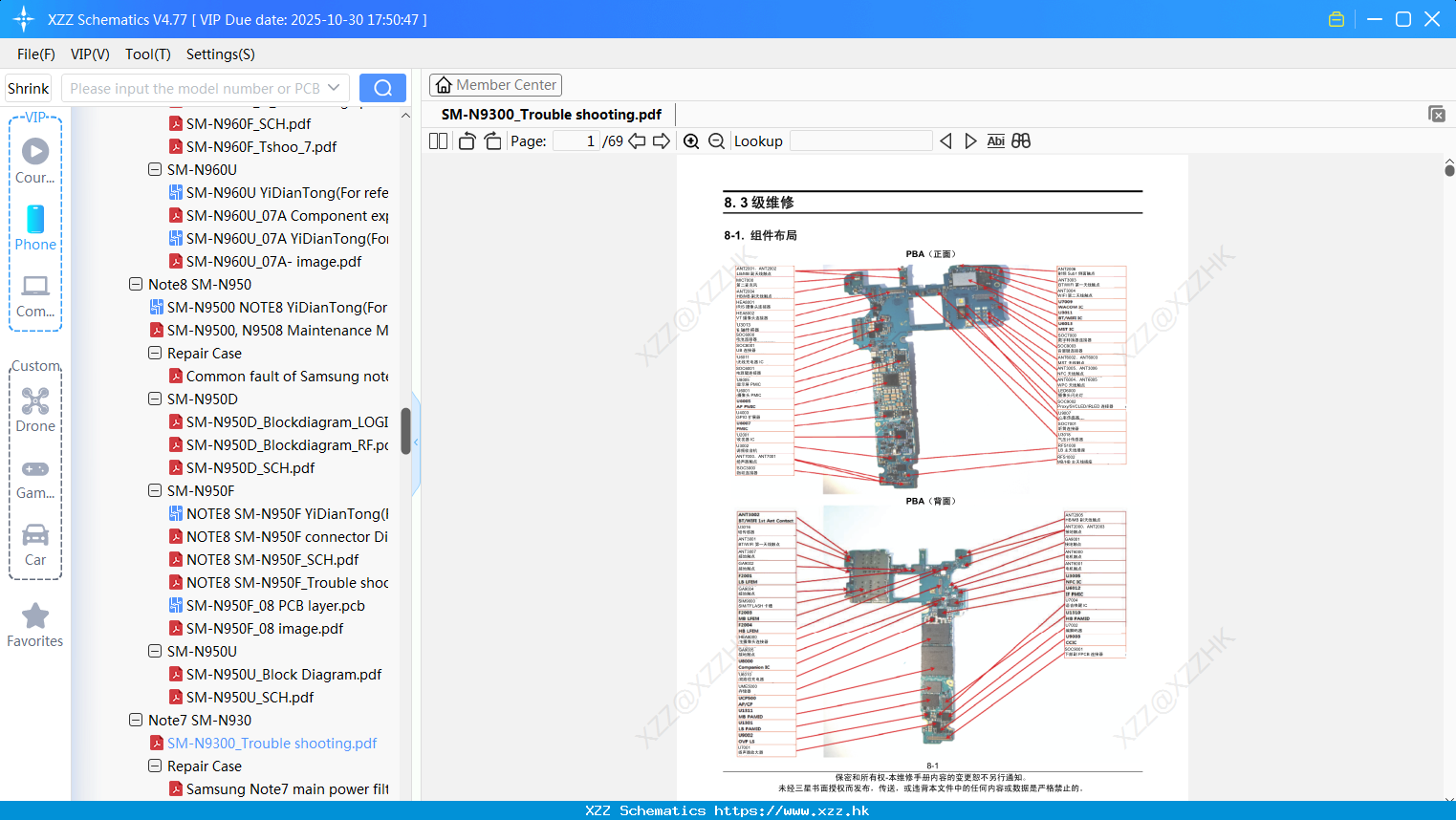Click the restore tab windows icon
The height and width of the screenshot is (820, 1456).
tap(1437, 114)
